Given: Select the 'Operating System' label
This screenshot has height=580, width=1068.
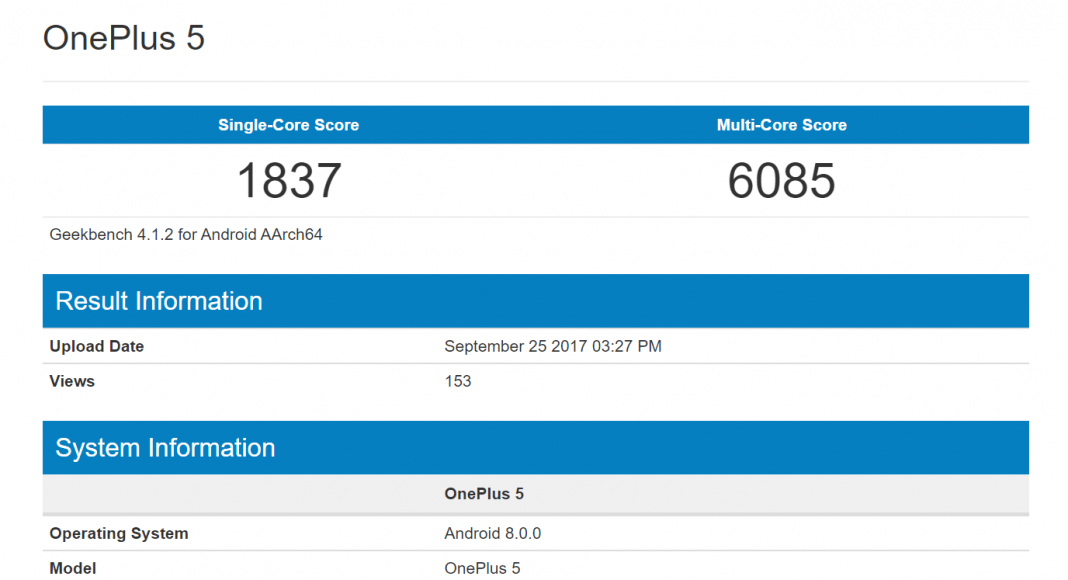Looking at the screenshot, I should tap(119, 534).
